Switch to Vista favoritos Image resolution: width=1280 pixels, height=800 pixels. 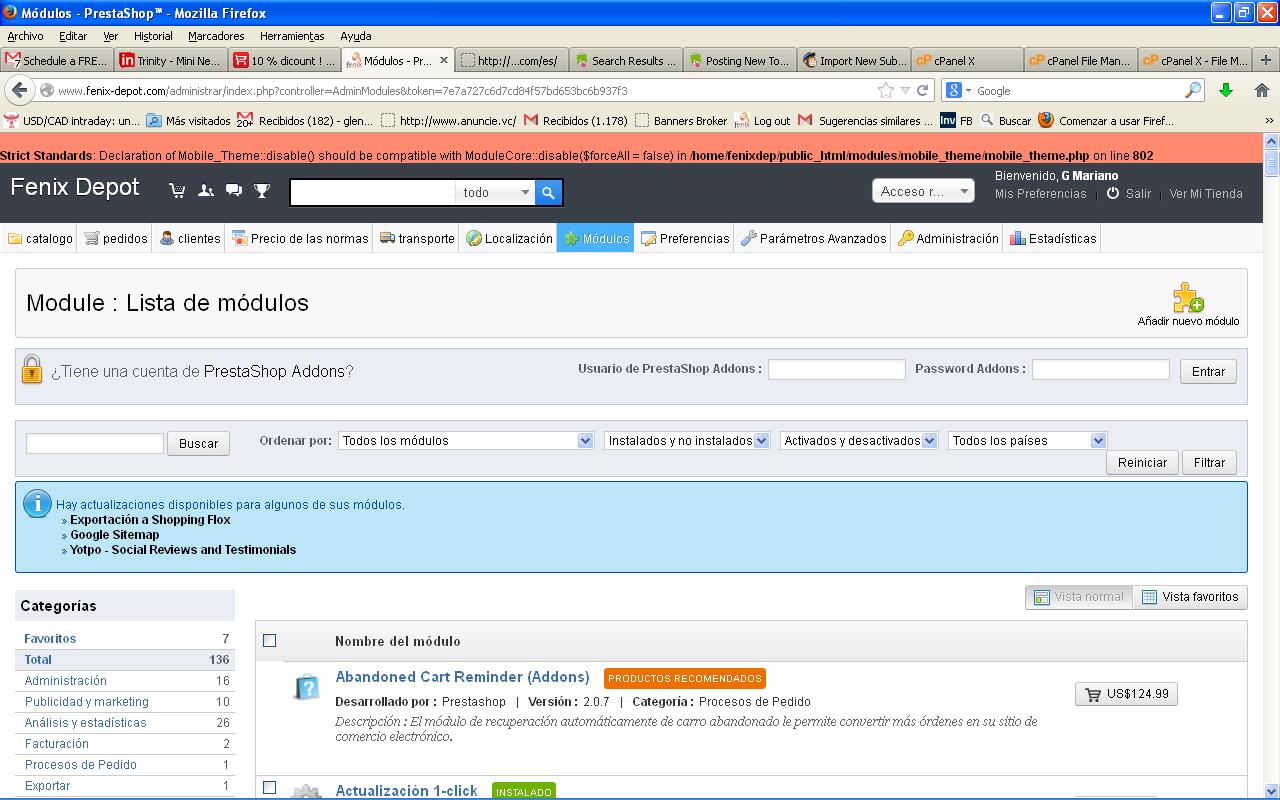pos(1190,597)
